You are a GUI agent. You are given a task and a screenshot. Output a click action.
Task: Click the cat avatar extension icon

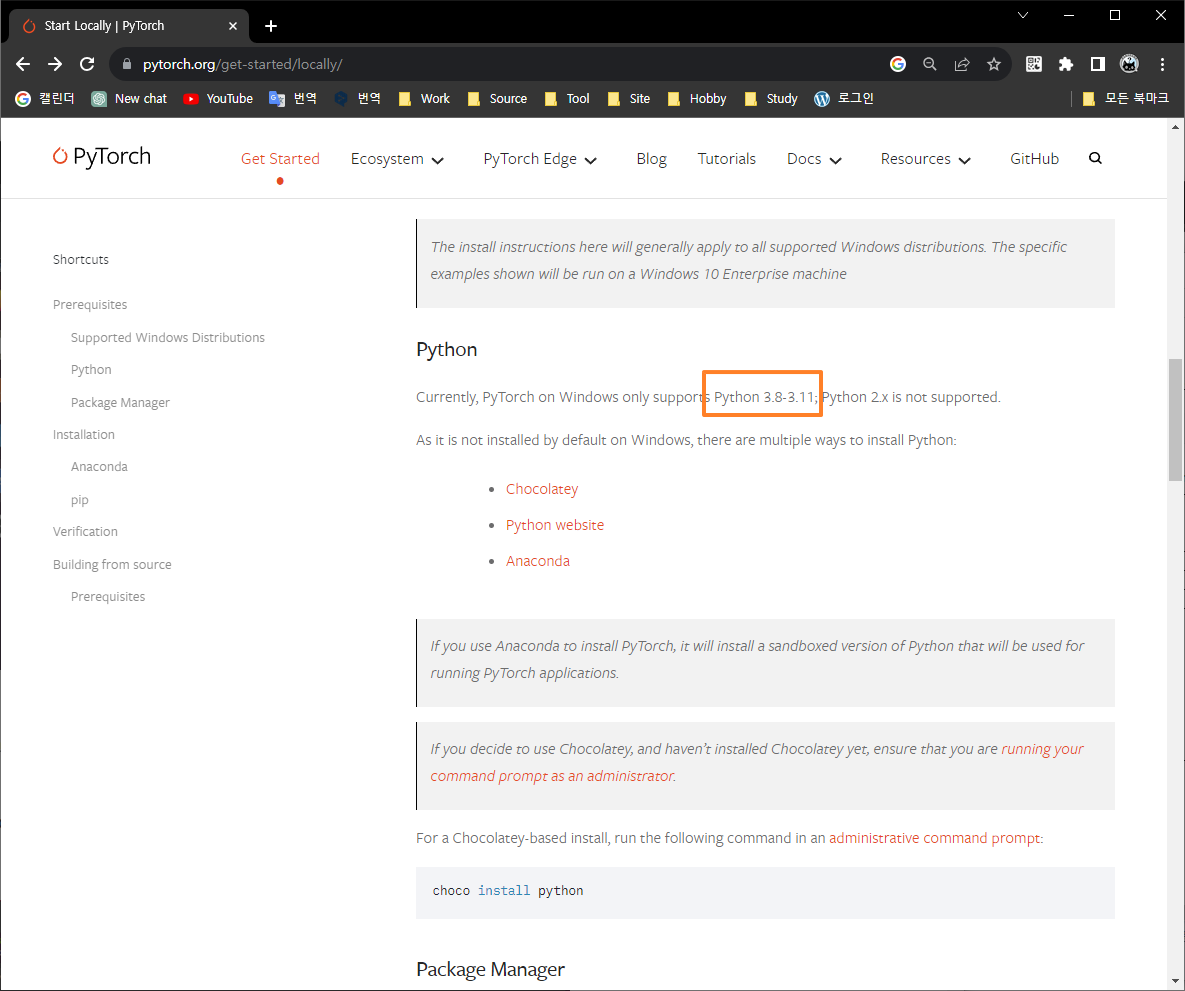coord(1129,63)
